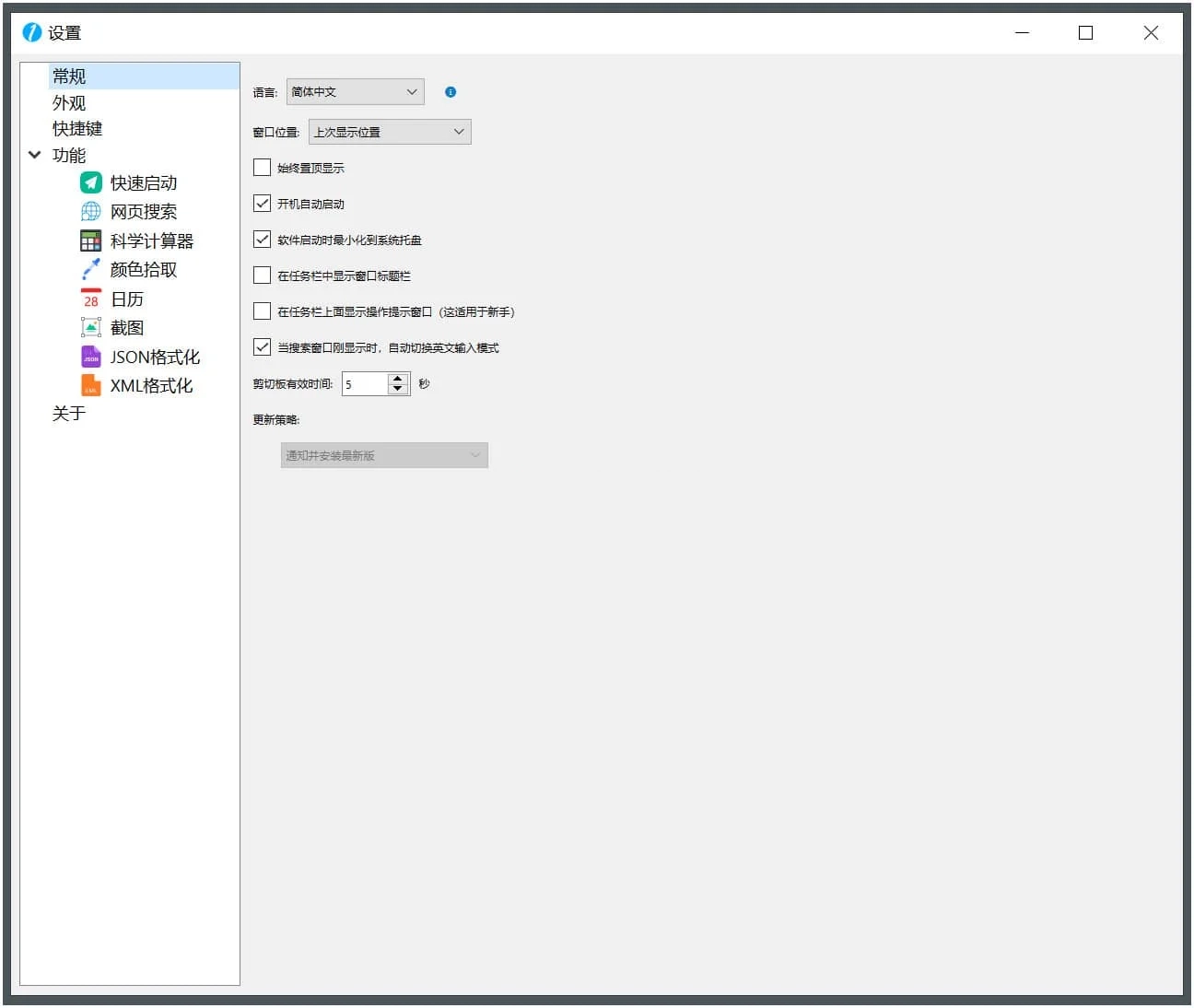The height and width of the screenshot is (1008, 1194).
Task: Click the 剪切板有效时间 number field
Action: click(364, 384)
